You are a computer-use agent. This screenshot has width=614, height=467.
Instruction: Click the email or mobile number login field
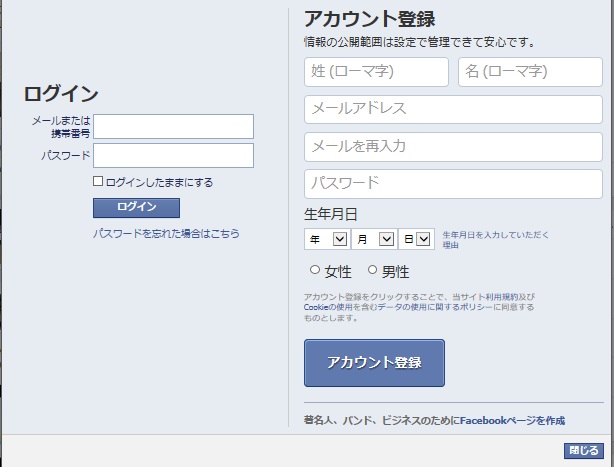pyautogui.click(x=173, y=126)
